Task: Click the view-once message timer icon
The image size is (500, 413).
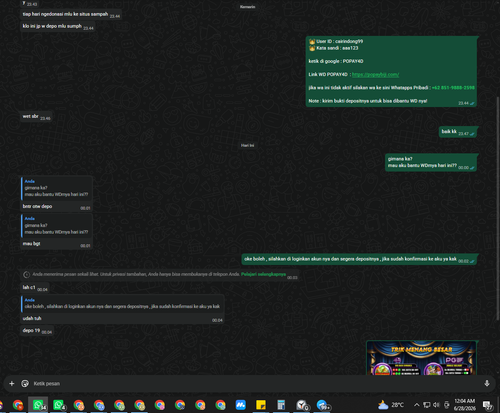Action: [26, 274]
